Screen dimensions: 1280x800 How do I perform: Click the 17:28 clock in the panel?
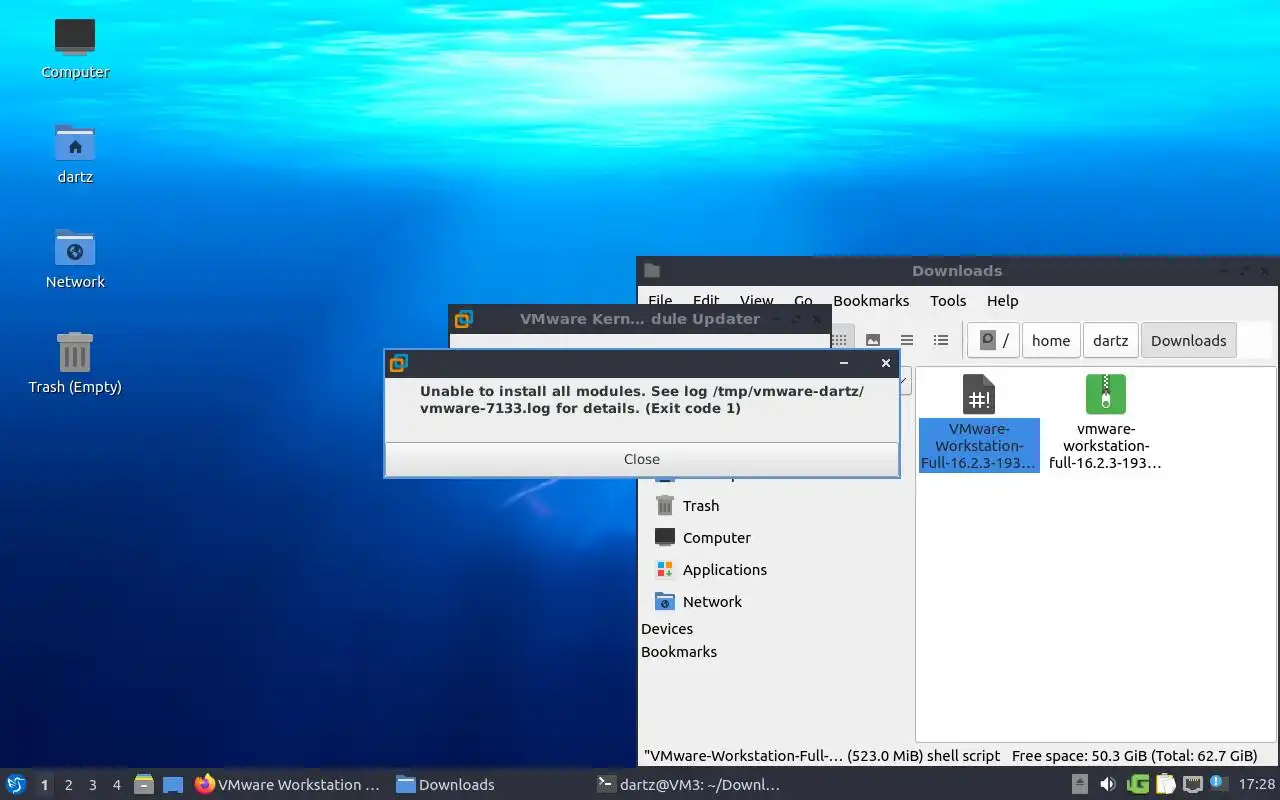(1256, 785)
